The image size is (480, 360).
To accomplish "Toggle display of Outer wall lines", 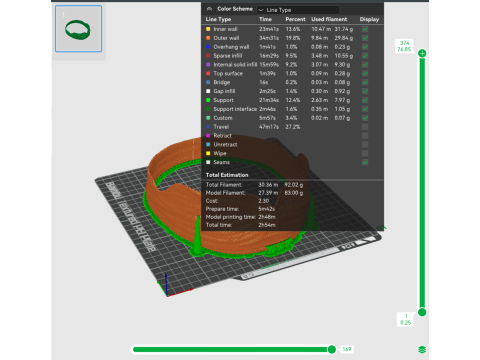I will click(x=365, y=38).
